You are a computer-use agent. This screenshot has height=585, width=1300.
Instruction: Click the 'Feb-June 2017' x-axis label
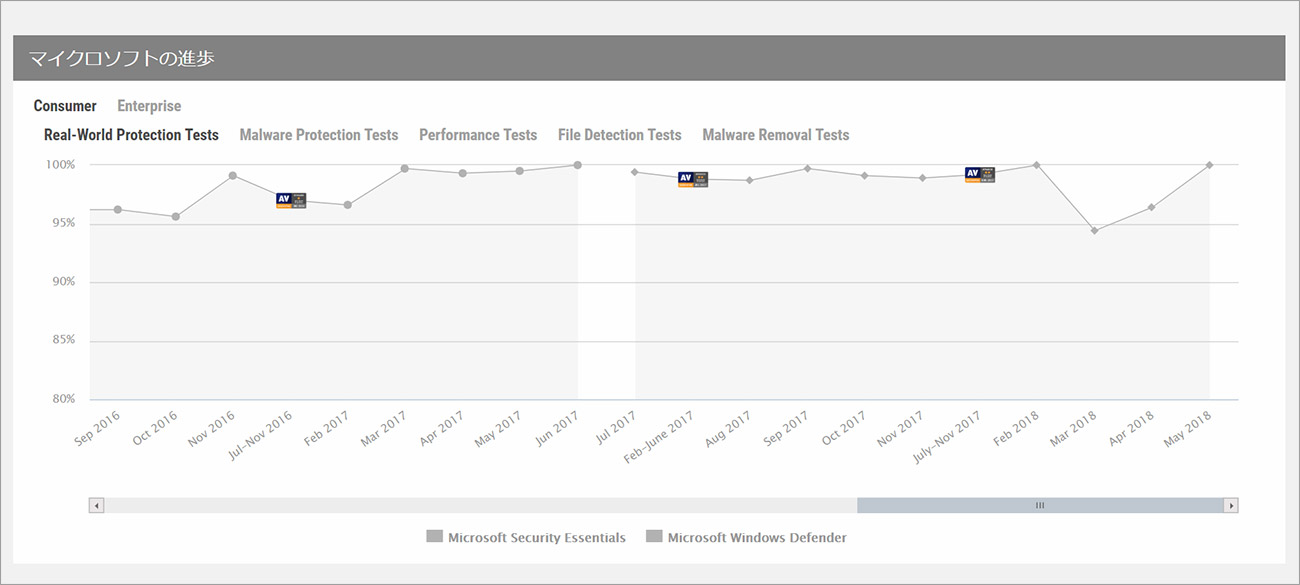pyautogui.click(x=659, y=437)
